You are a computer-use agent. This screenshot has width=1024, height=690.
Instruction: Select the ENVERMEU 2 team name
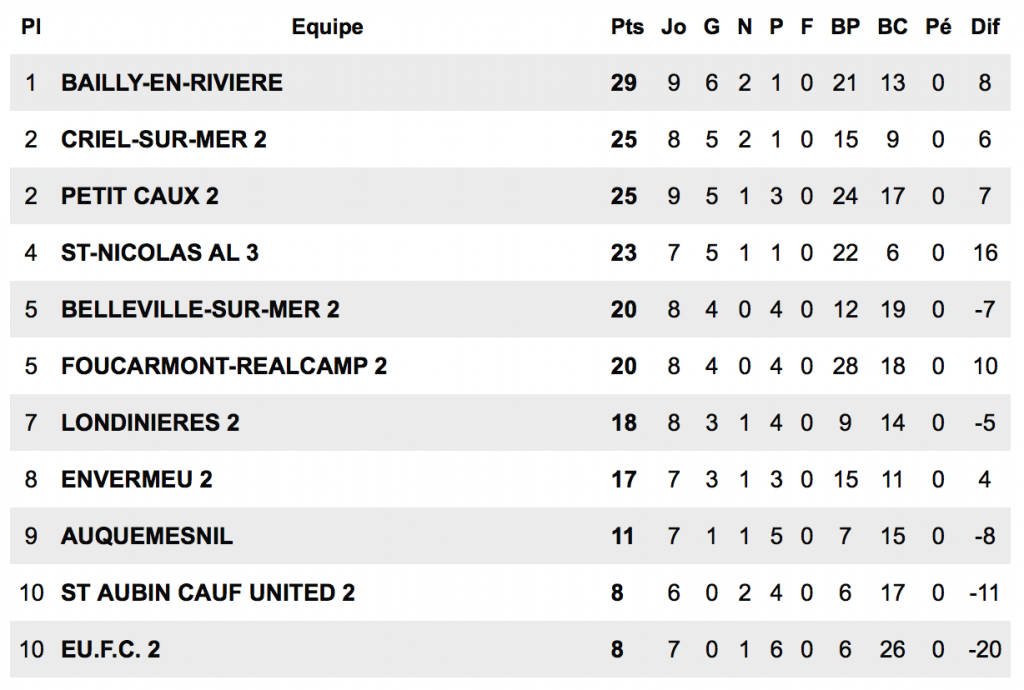click(x=137, y=480)
